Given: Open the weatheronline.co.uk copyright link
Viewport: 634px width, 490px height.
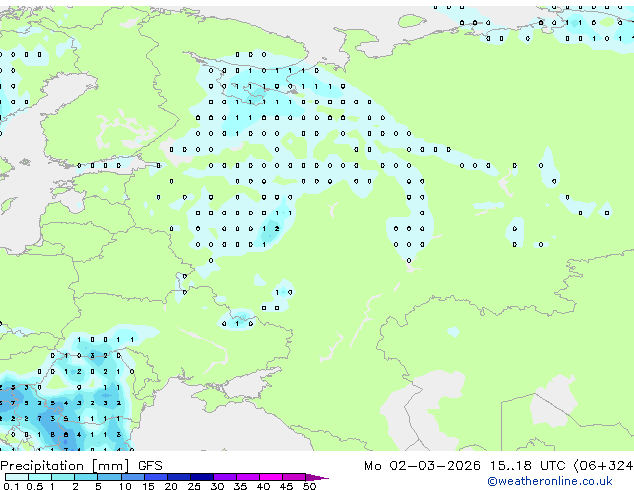Looking at the screenshot, I should (x=550, y=481).
